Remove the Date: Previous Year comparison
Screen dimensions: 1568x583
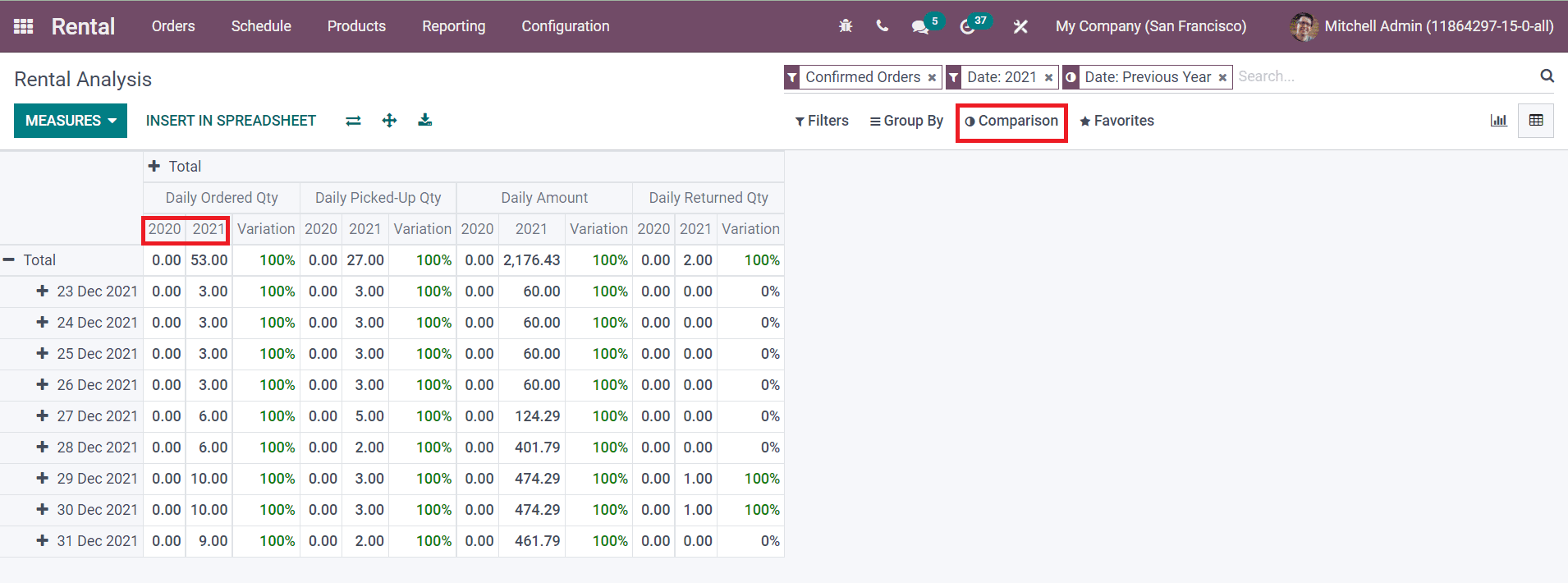[1222, 77]
